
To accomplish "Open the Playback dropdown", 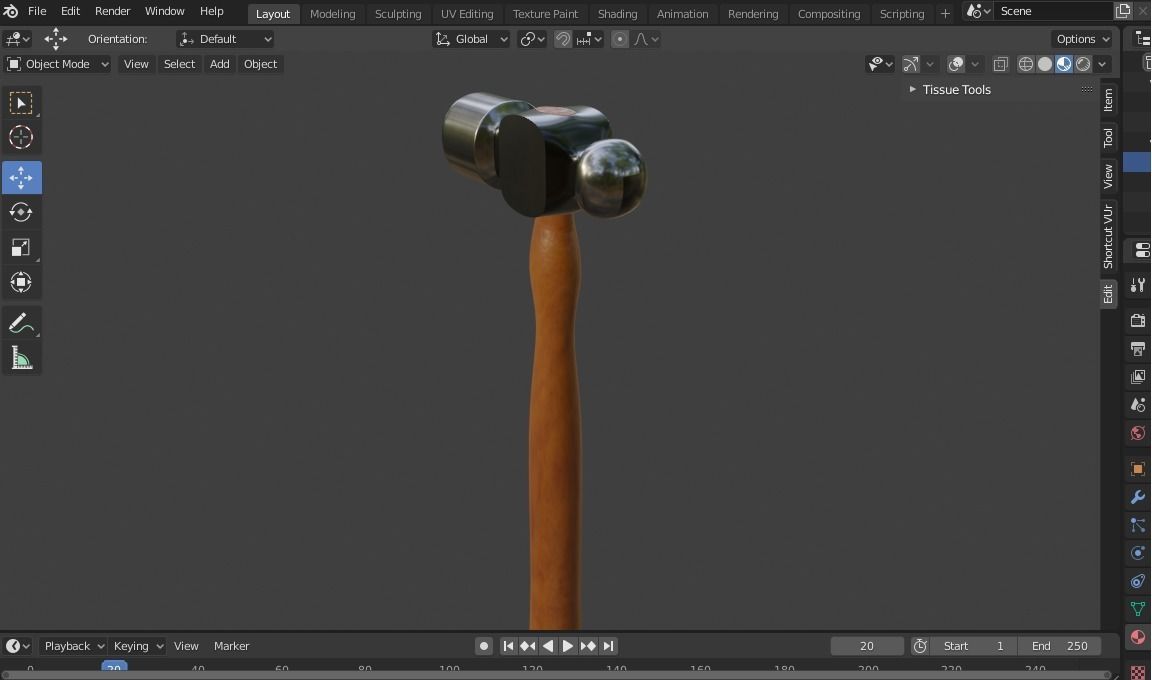I will point(73,646).
